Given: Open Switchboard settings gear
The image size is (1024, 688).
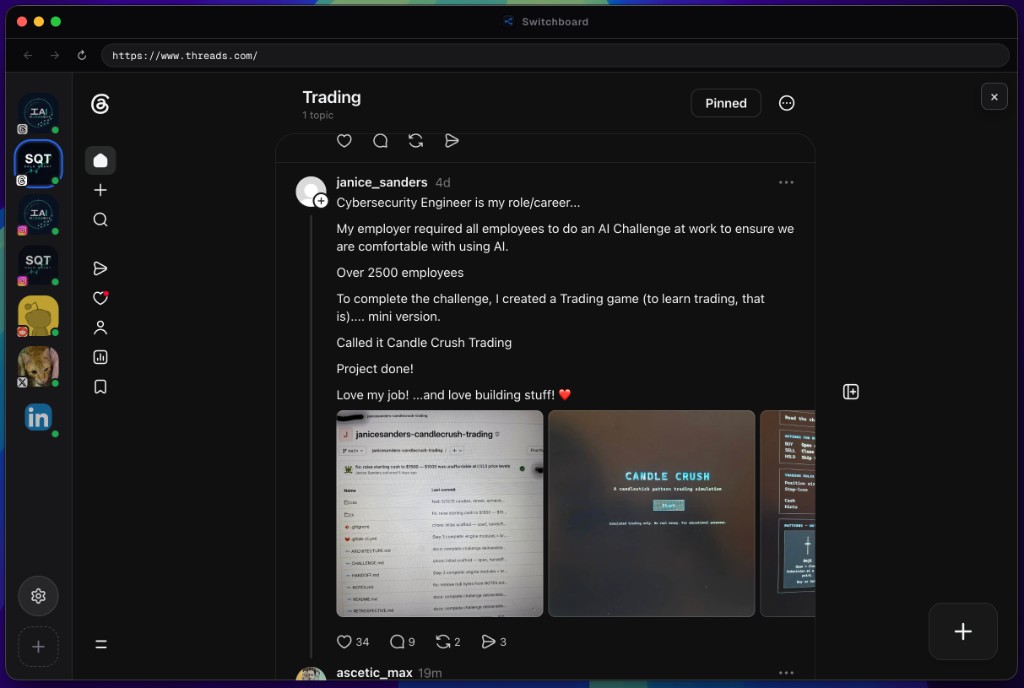Looking at the screenshot, I should [38, 596].
